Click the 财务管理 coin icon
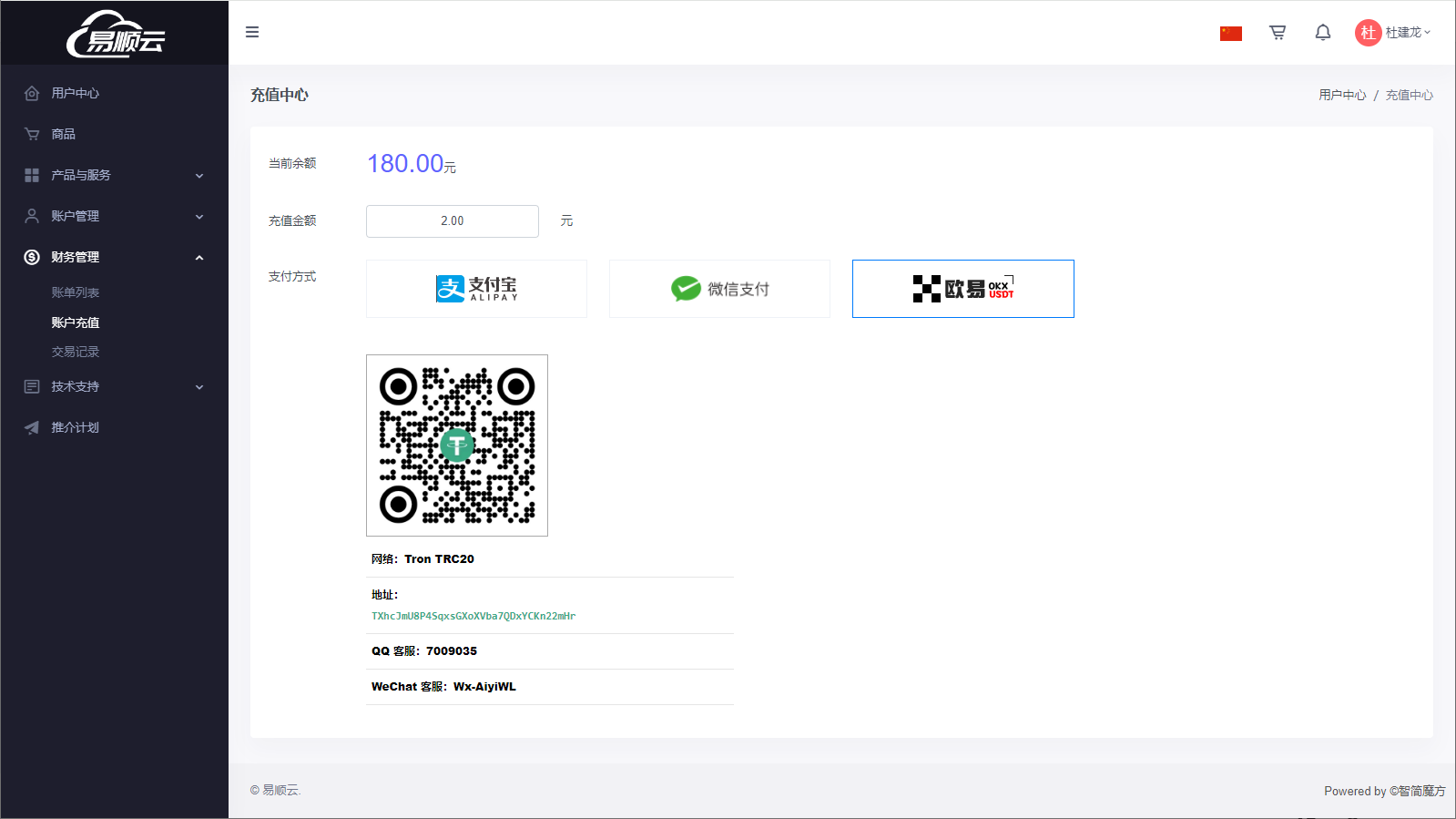The height and width of the screenshot is (819, 1456). tap(32, 257)
